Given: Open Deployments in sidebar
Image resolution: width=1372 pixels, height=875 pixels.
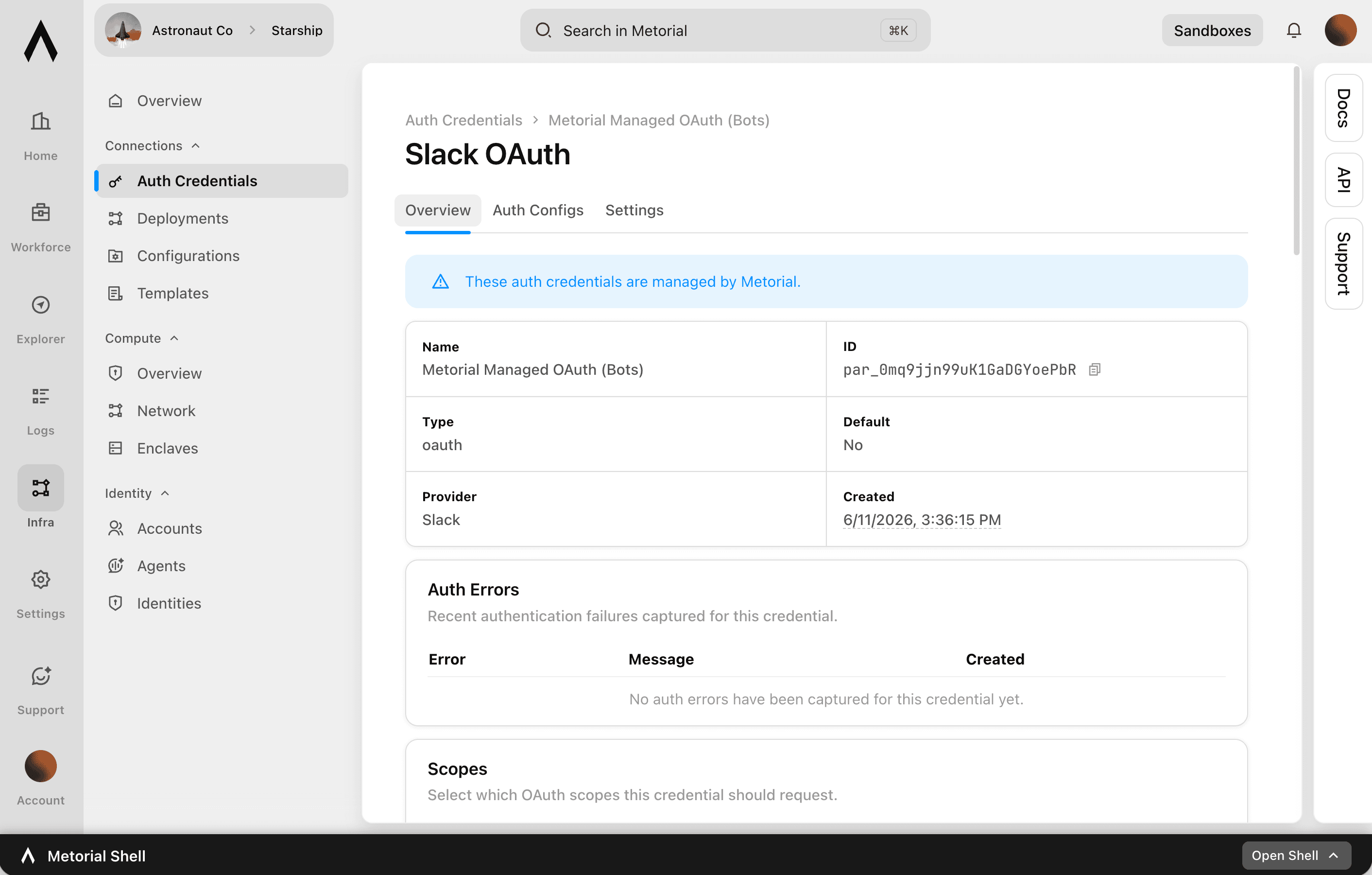Looking at the screenshot, I should click(221, 218).
